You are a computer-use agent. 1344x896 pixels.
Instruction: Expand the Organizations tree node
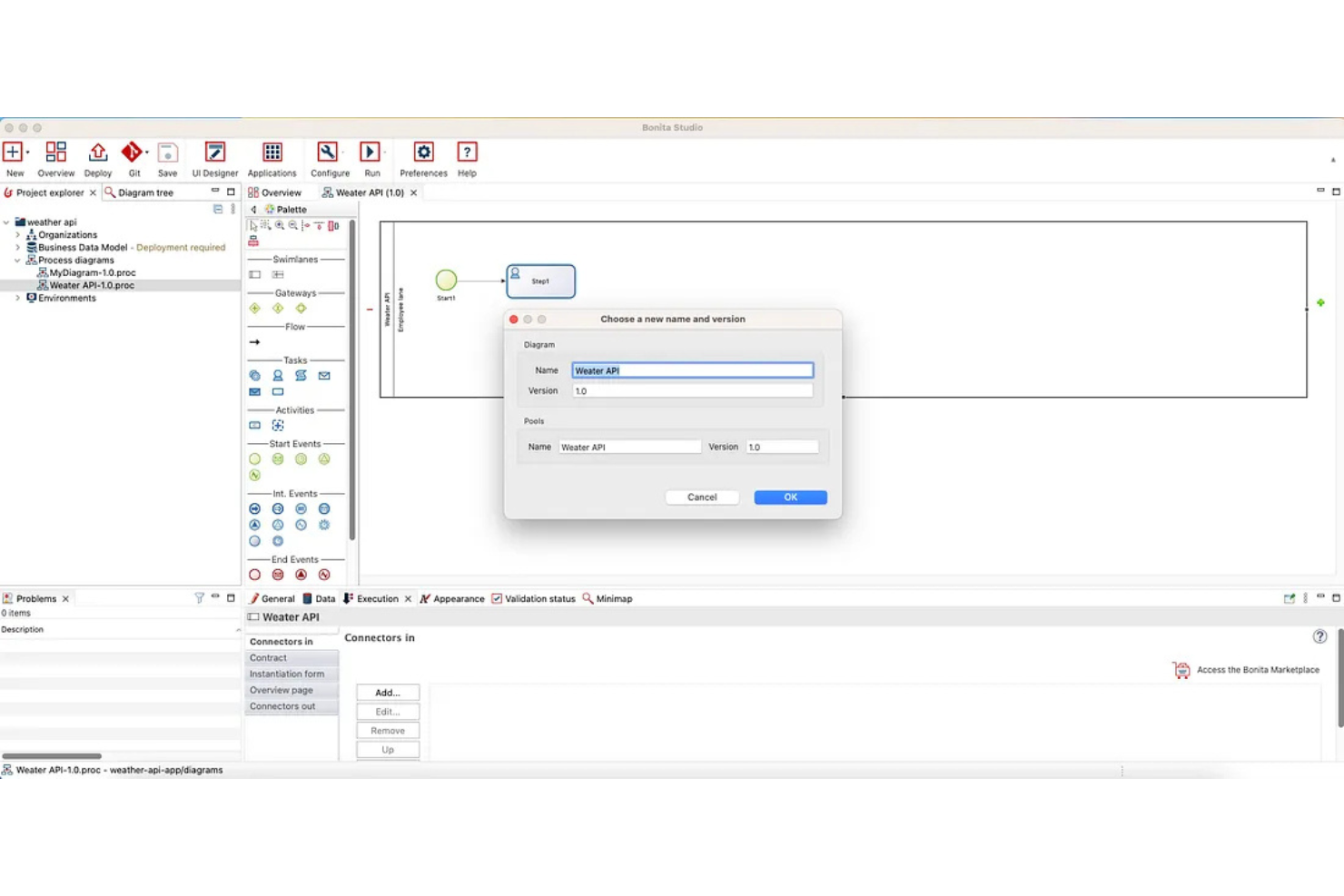click(x=18, y=235)
